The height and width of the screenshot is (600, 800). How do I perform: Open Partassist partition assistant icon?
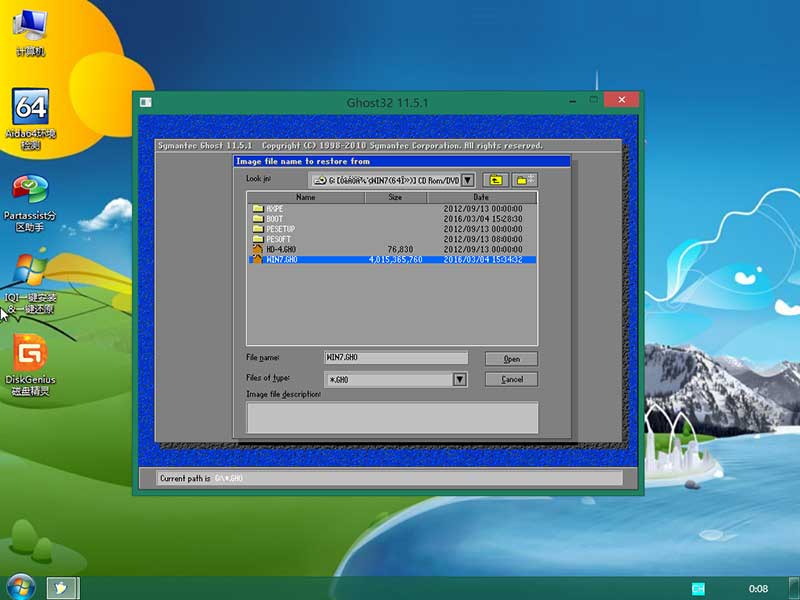tap(30, 203)
